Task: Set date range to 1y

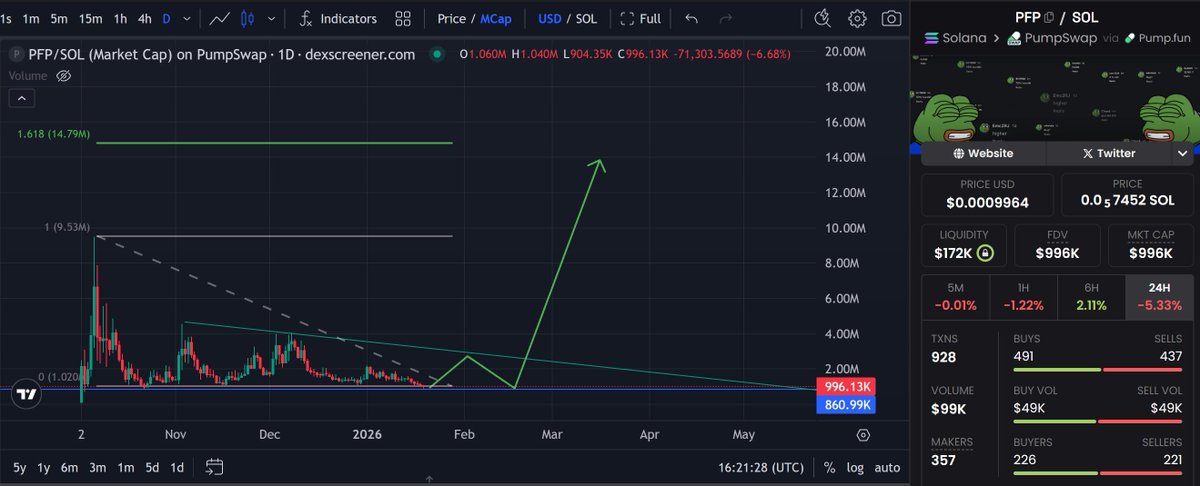Action: click(x=44, y=467)
